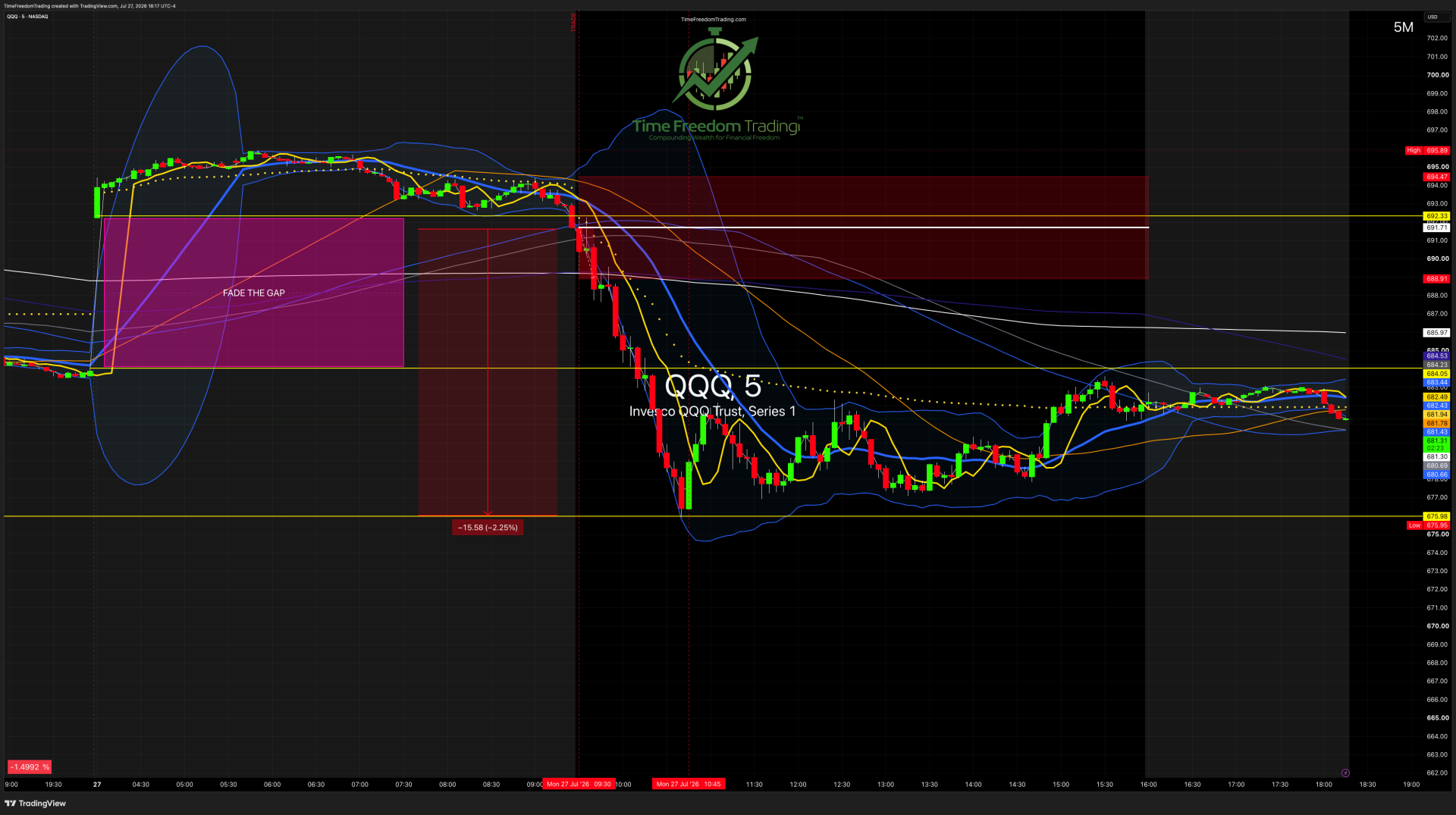Screen dimensions: 1456x815
Task: Click the white 691.71 price tag
Action: pyautogui.click(x=1437, y=228)
